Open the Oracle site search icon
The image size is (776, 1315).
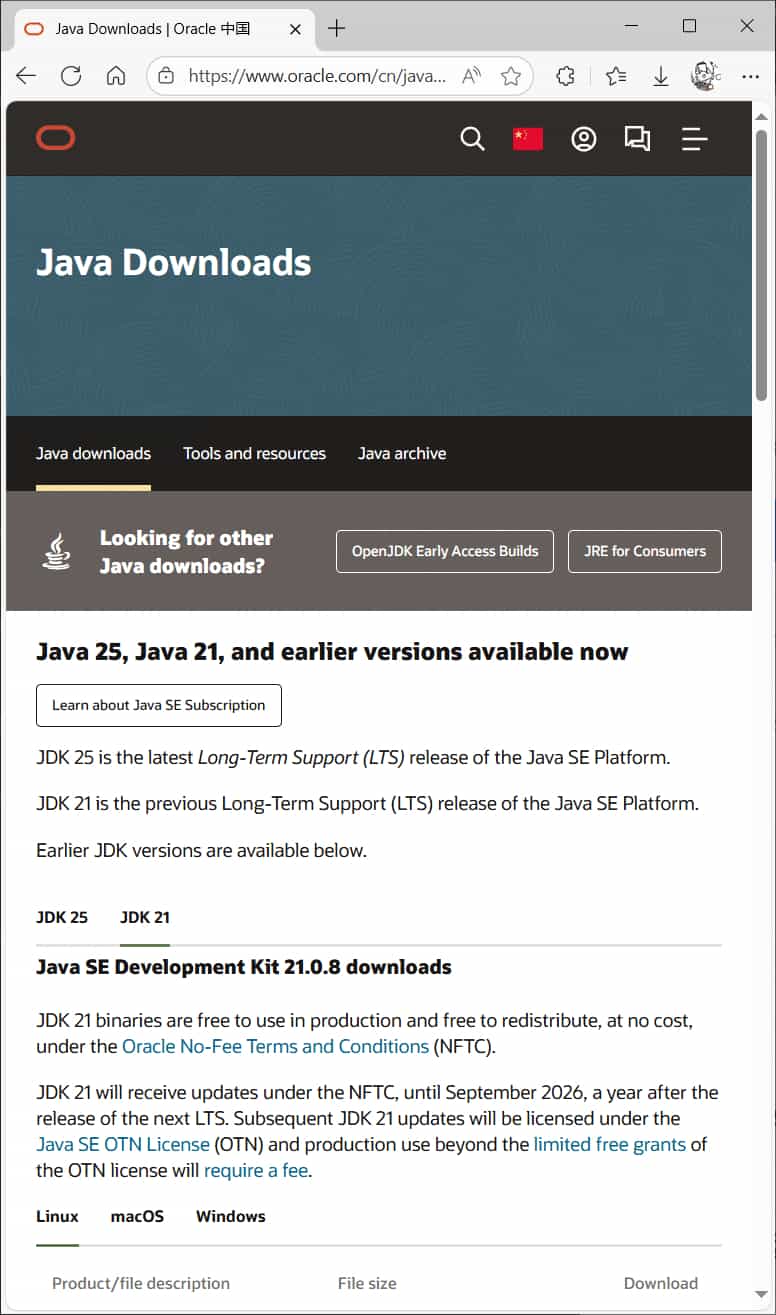[x=472, y=139]
